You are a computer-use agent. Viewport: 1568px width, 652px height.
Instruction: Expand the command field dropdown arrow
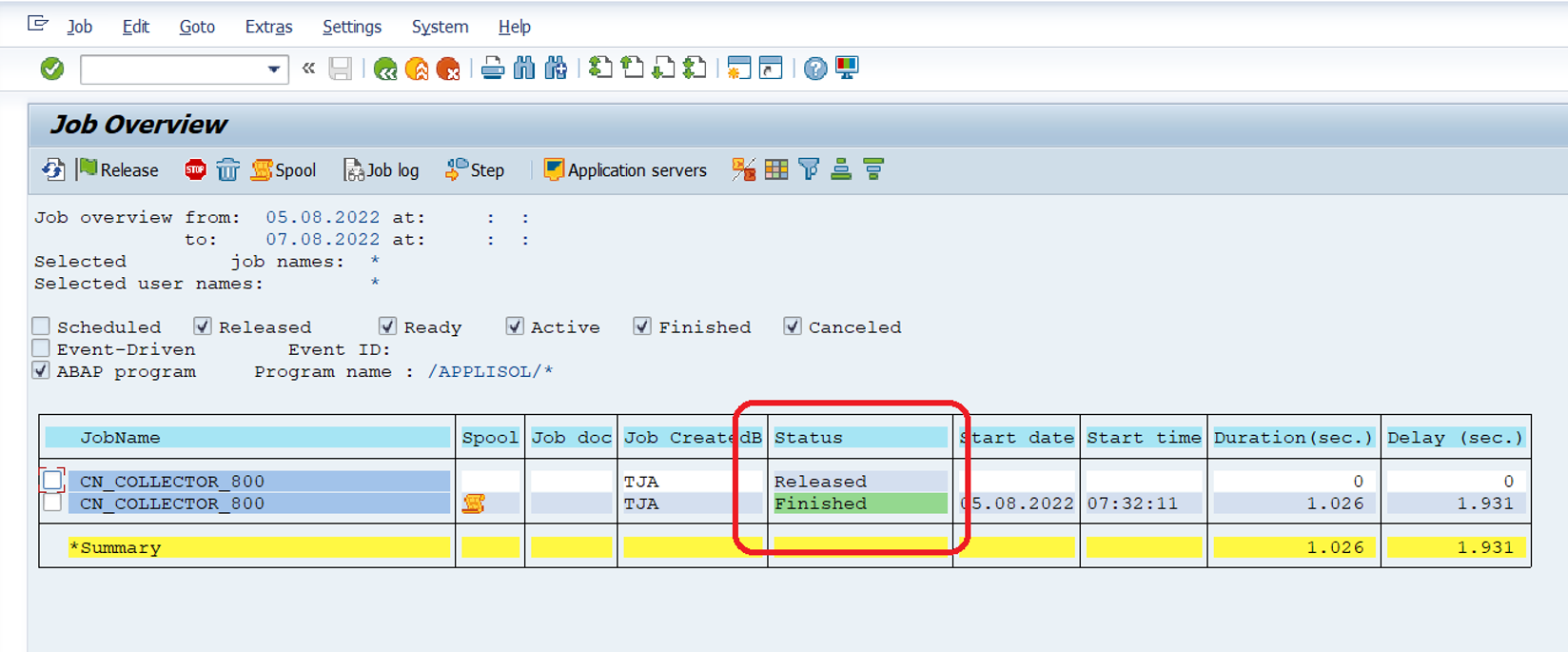(x=273, y=69)
